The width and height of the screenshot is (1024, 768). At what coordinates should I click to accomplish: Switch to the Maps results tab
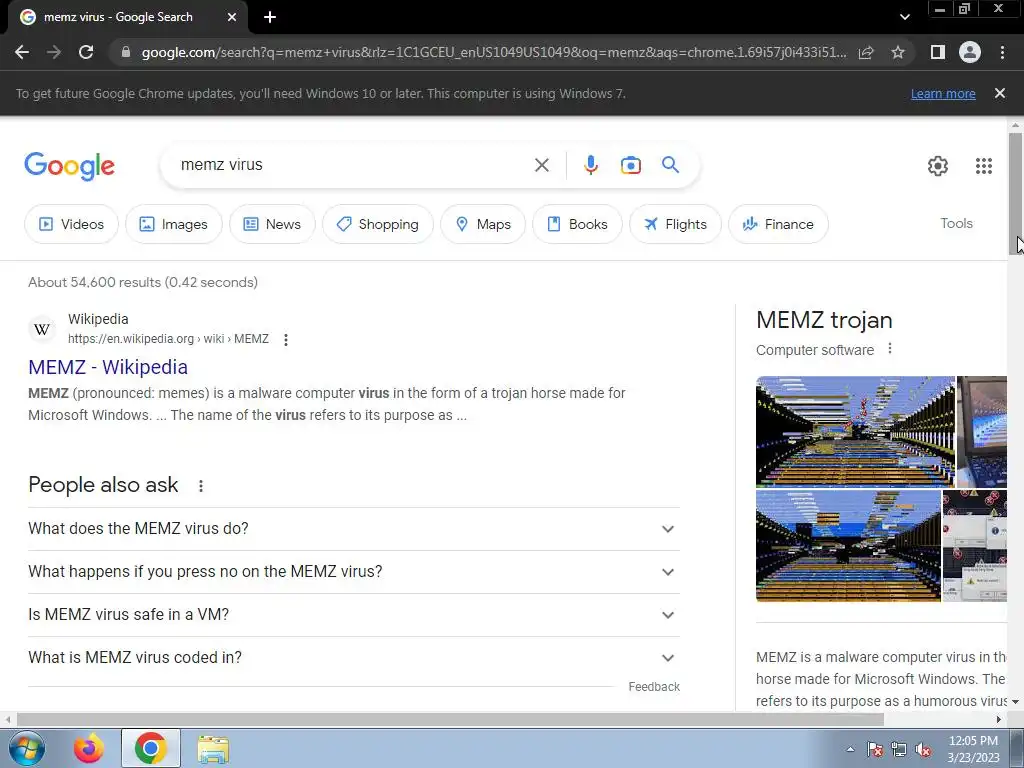(483, 224)
